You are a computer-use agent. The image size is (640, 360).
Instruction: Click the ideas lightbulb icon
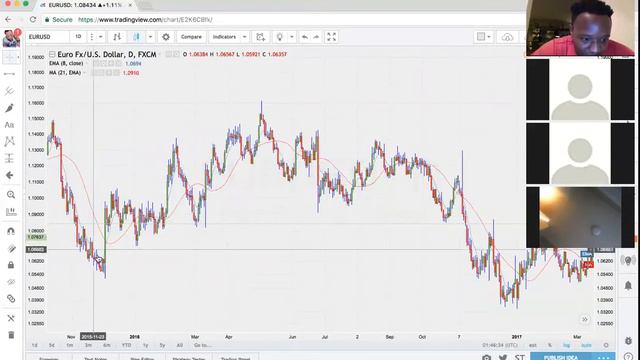280,37
